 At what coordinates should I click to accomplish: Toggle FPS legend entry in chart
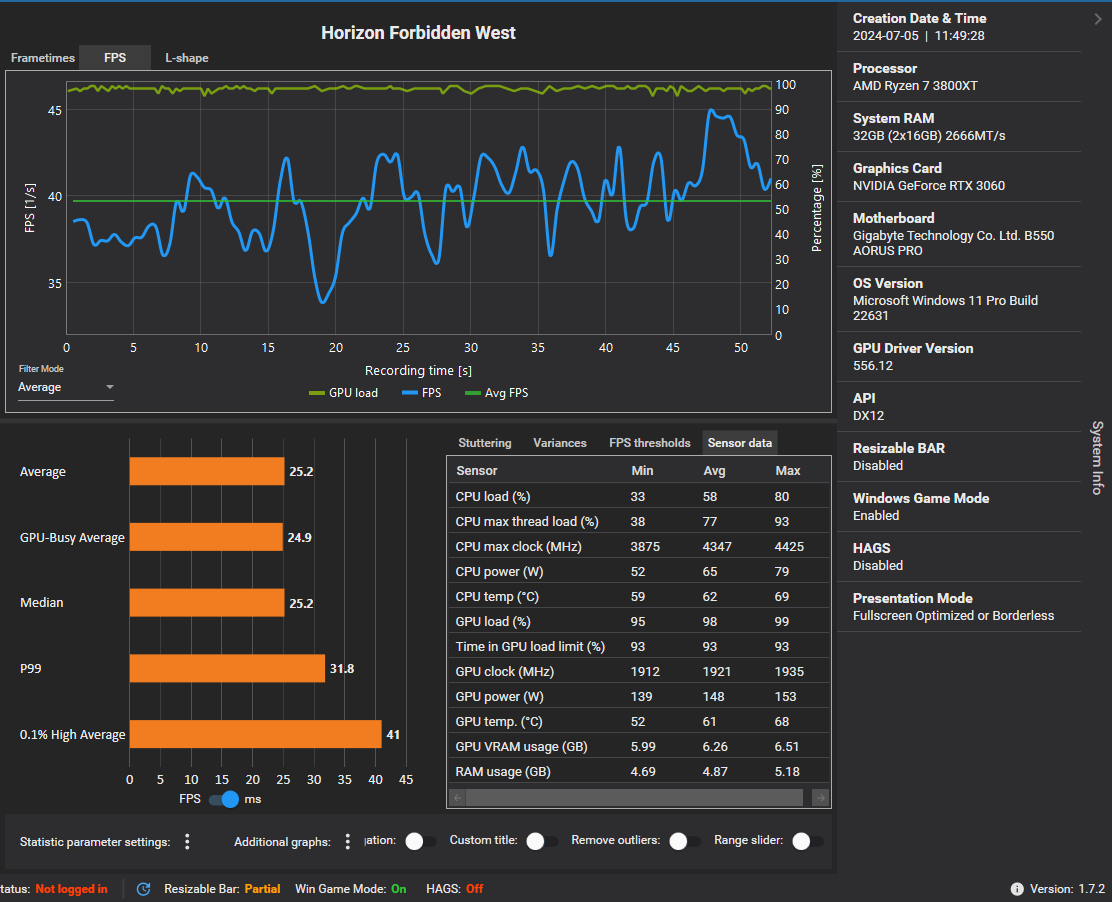pos(421,393)
